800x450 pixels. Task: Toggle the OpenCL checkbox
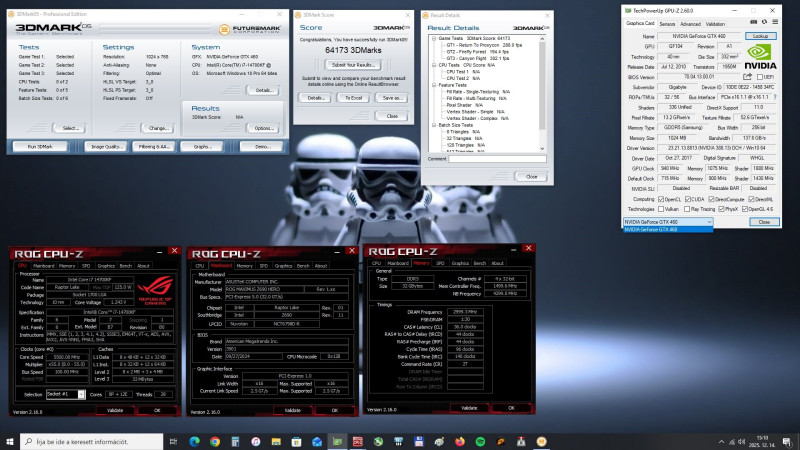[661, 199]
